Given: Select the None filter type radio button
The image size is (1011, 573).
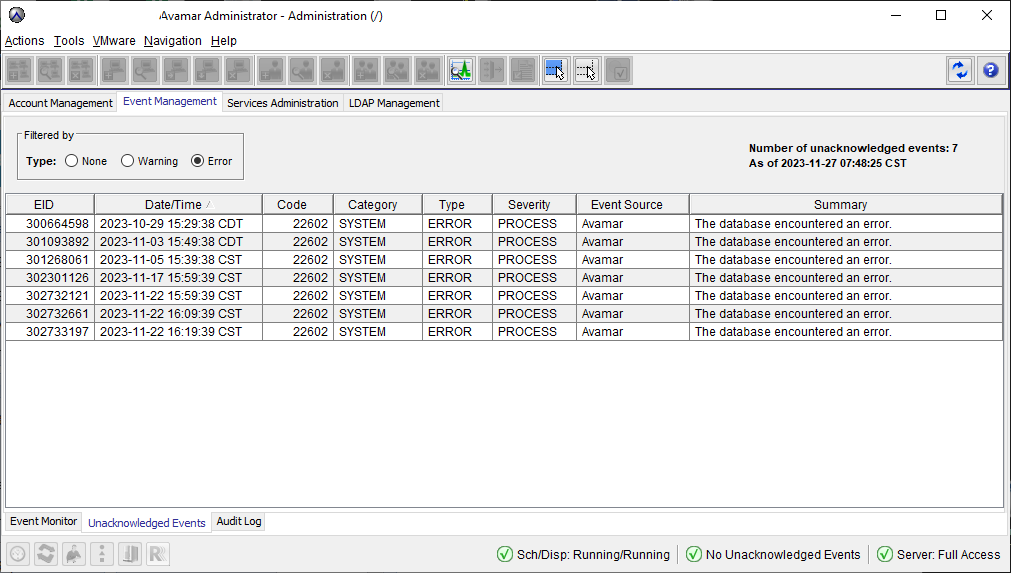Looking at the screenshot, I should click(71, 161).
